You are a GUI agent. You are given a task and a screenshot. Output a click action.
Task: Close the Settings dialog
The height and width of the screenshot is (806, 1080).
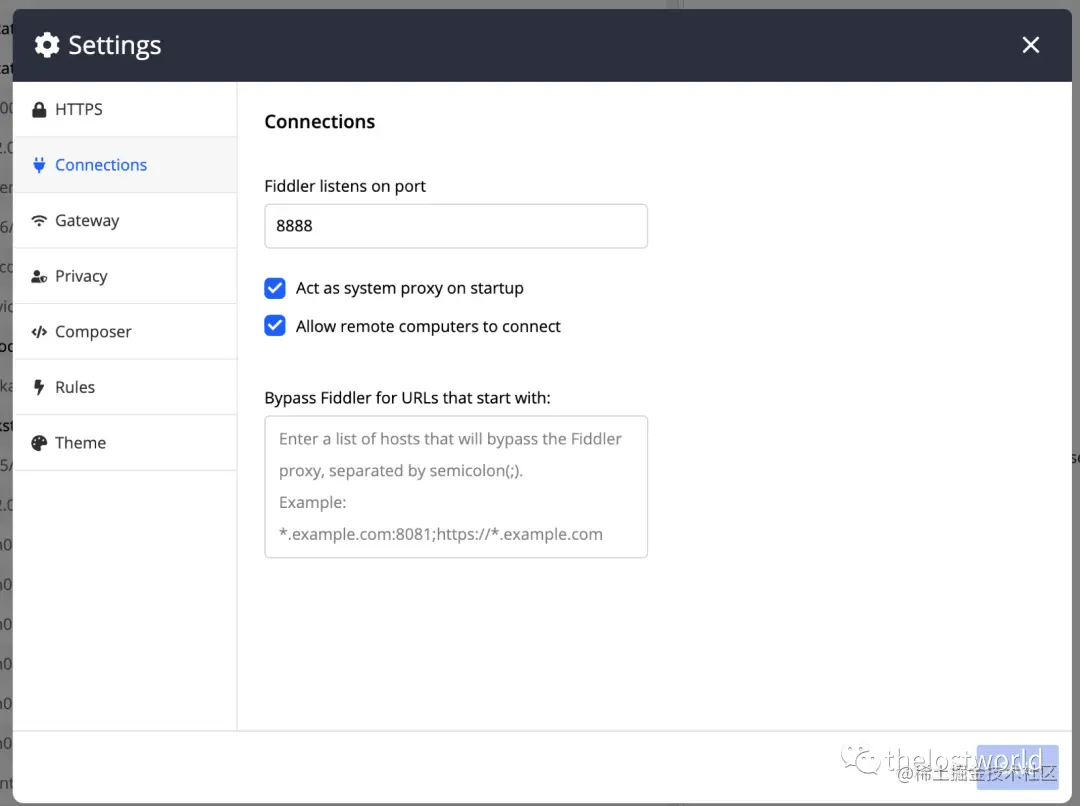click(x=1031, y=45)
